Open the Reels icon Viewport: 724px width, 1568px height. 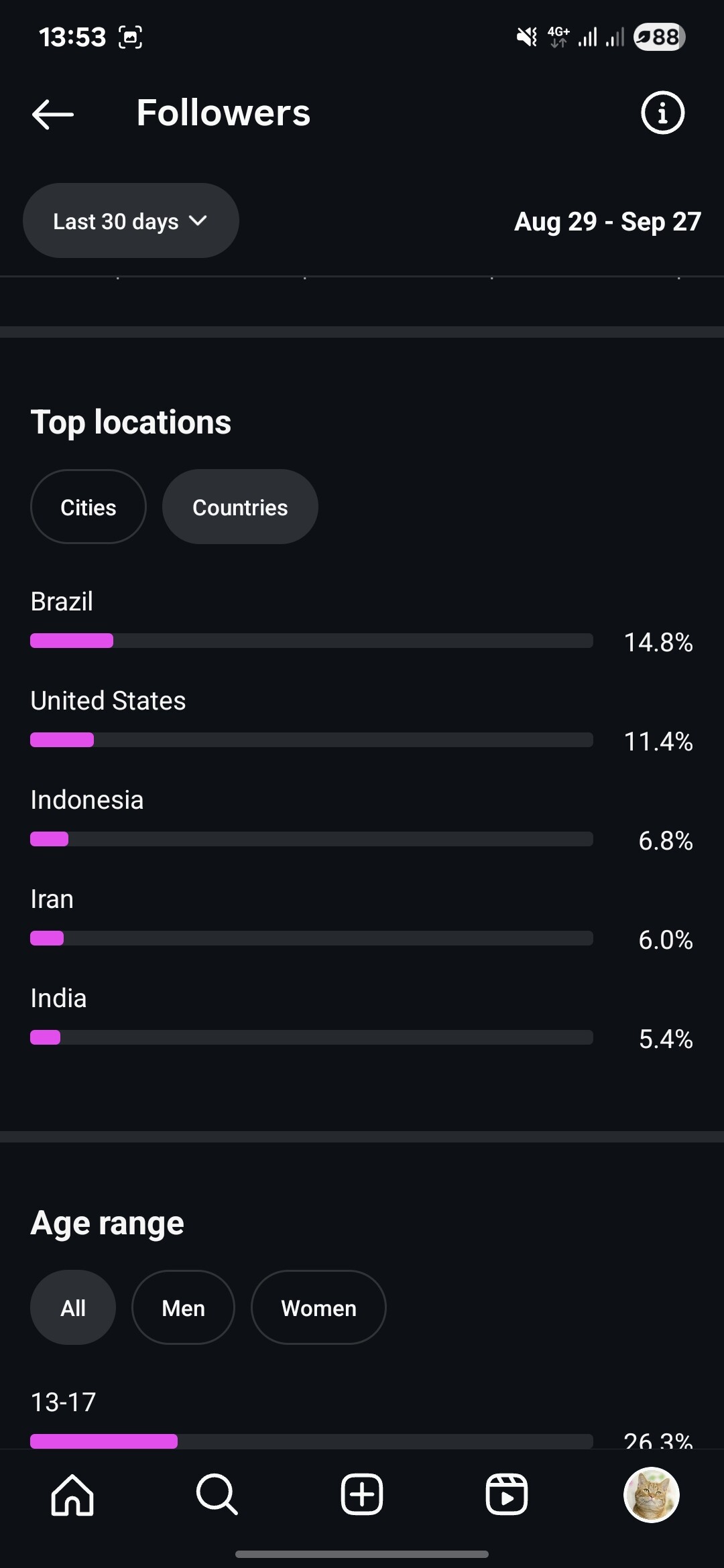click(x=507, y=1494)
